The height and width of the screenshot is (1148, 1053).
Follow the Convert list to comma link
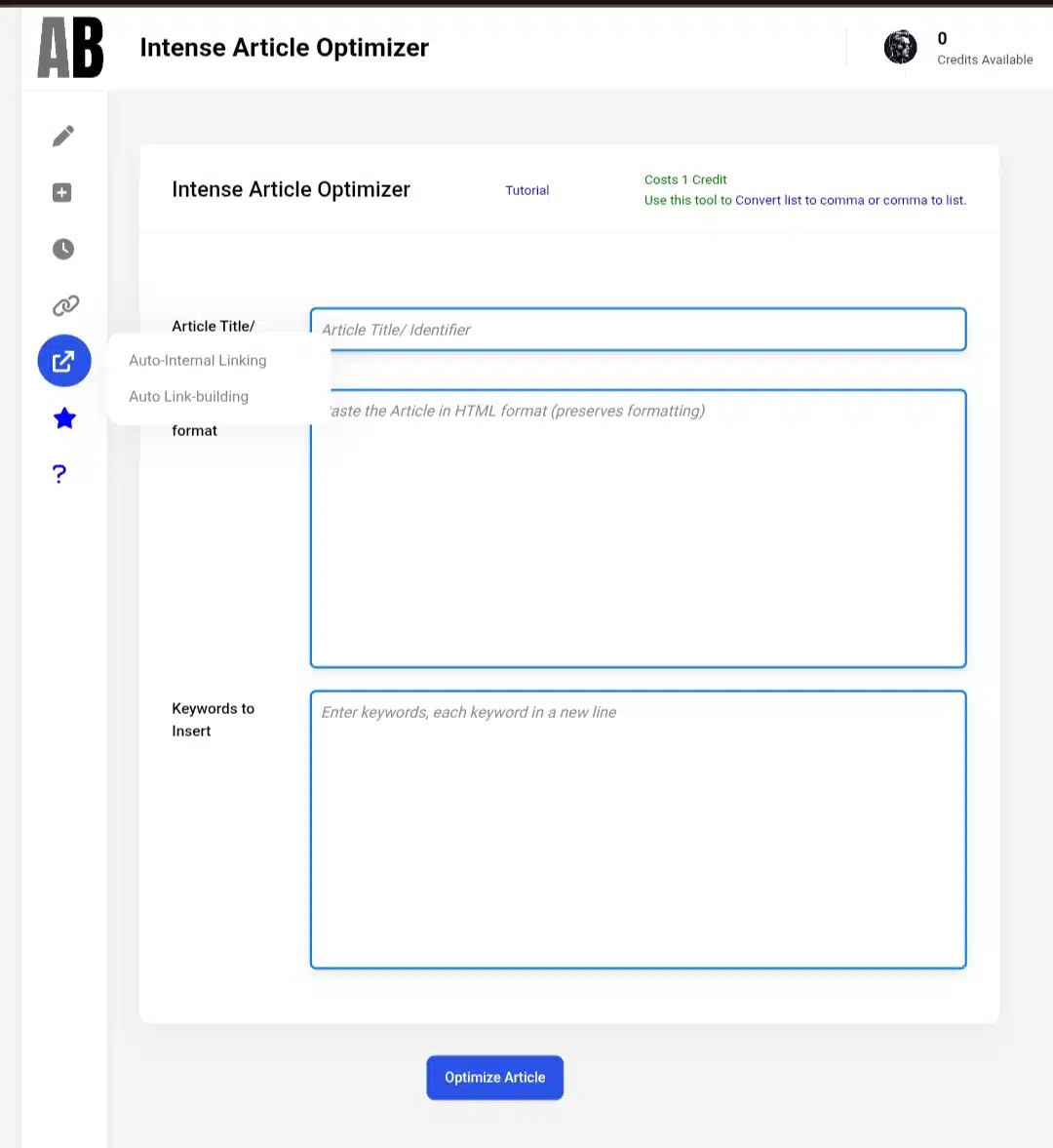(799, 200)
